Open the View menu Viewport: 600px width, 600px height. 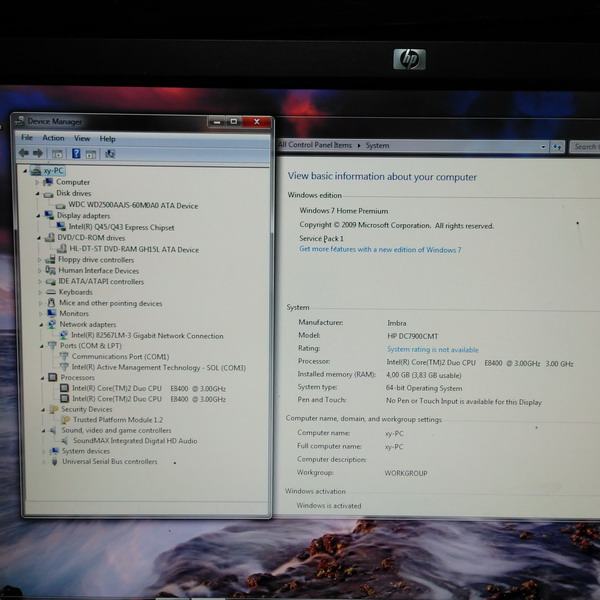point(82,139)
